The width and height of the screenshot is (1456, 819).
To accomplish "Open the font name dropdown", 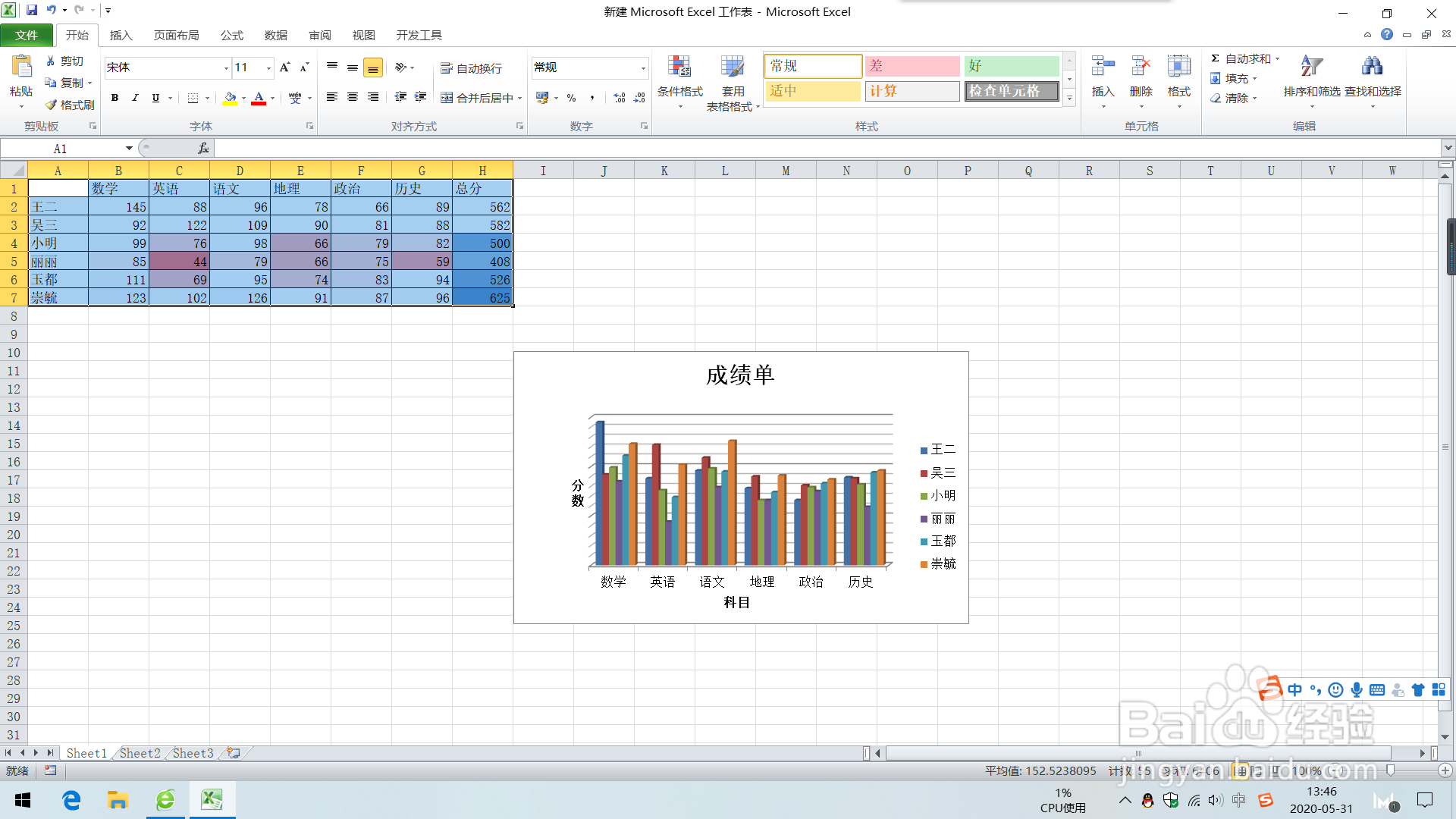I will (x=226, y=67).
